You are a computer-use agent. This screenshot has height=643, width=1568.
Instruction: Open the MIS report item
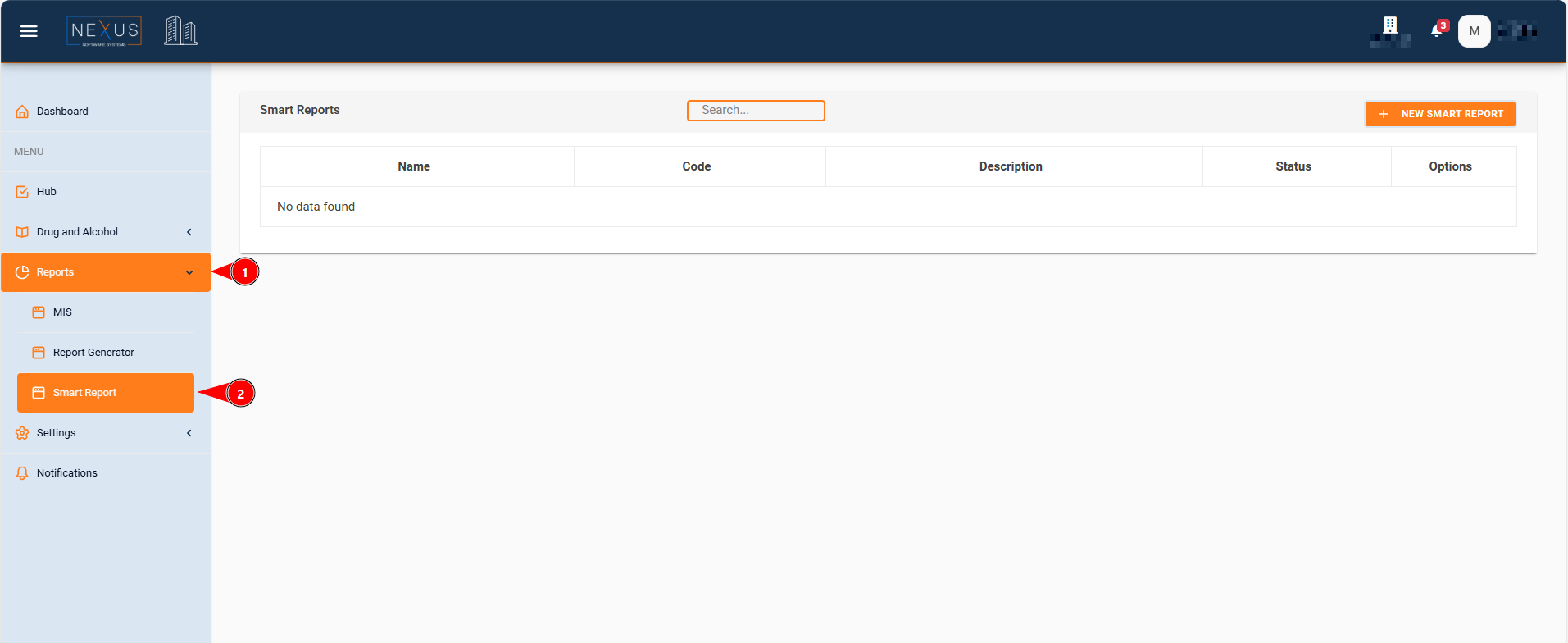tap(62, 312)
